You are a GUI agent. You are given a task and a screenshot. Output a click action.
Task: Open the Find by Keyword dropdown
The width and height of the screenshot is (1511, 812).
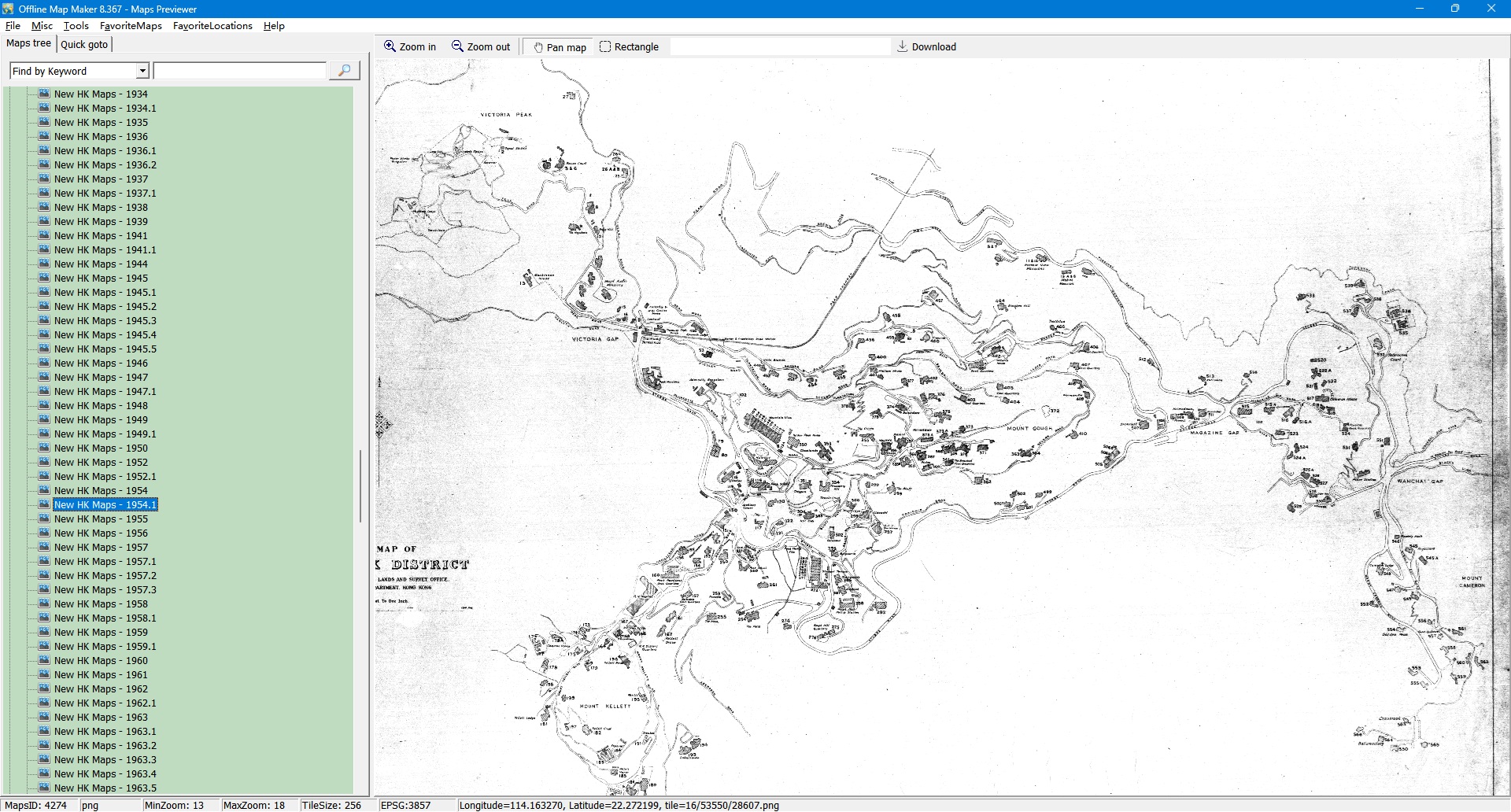coord(142,71)
